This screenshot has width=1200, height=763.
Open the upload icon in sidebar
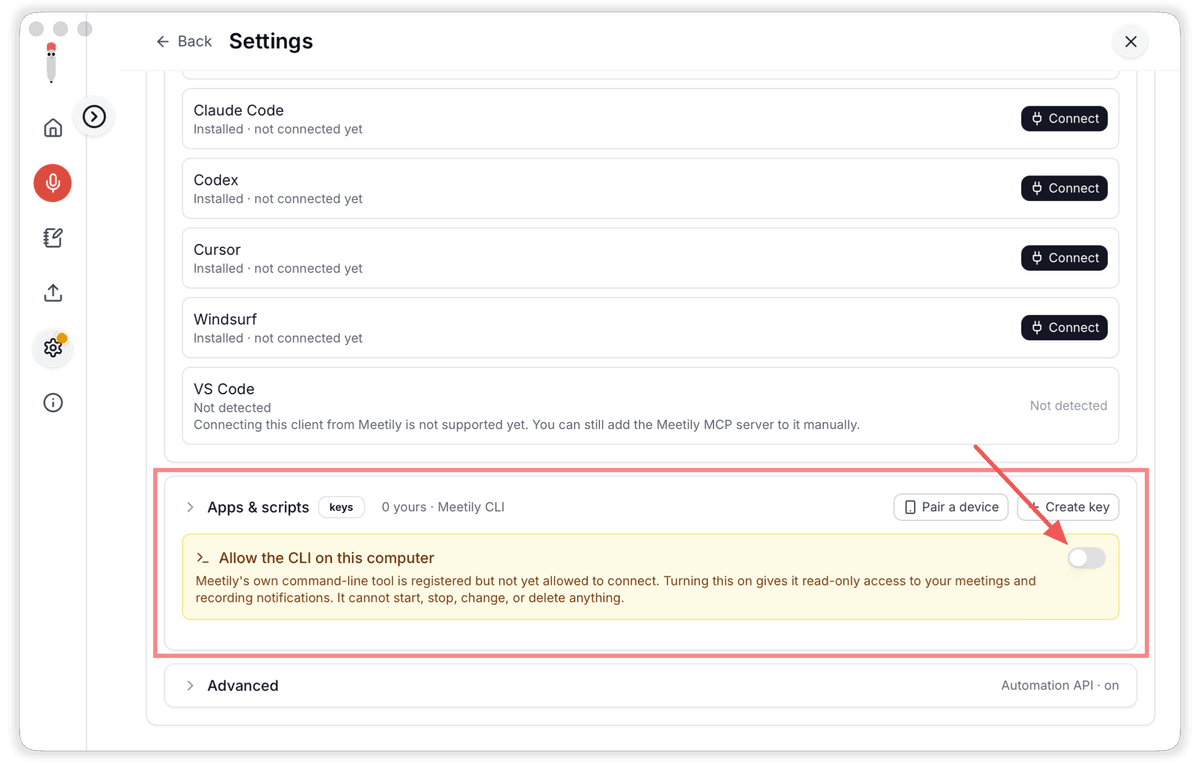point(53,293)
